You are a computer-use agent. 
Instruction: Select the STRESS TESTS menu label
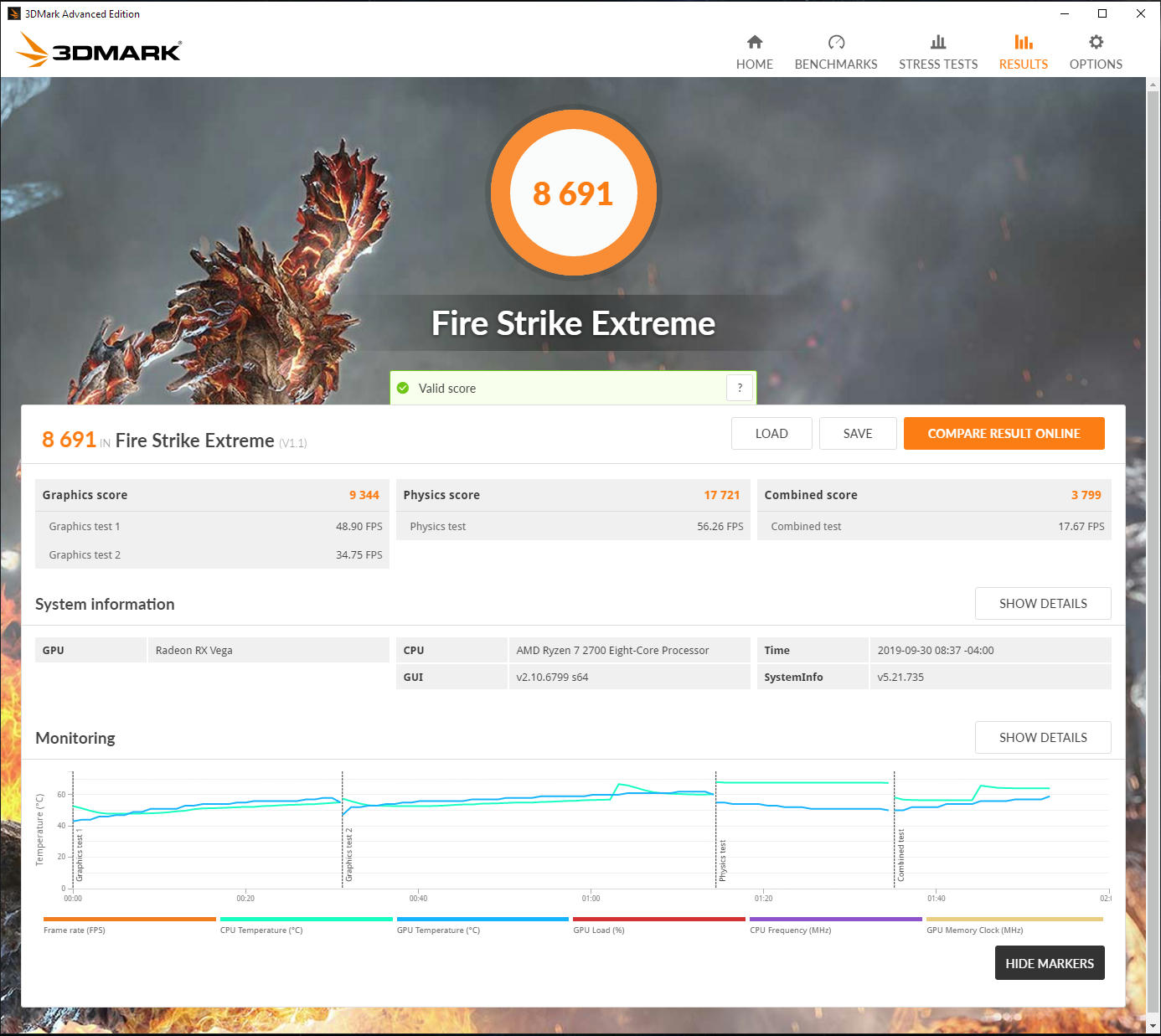(938, 64)
